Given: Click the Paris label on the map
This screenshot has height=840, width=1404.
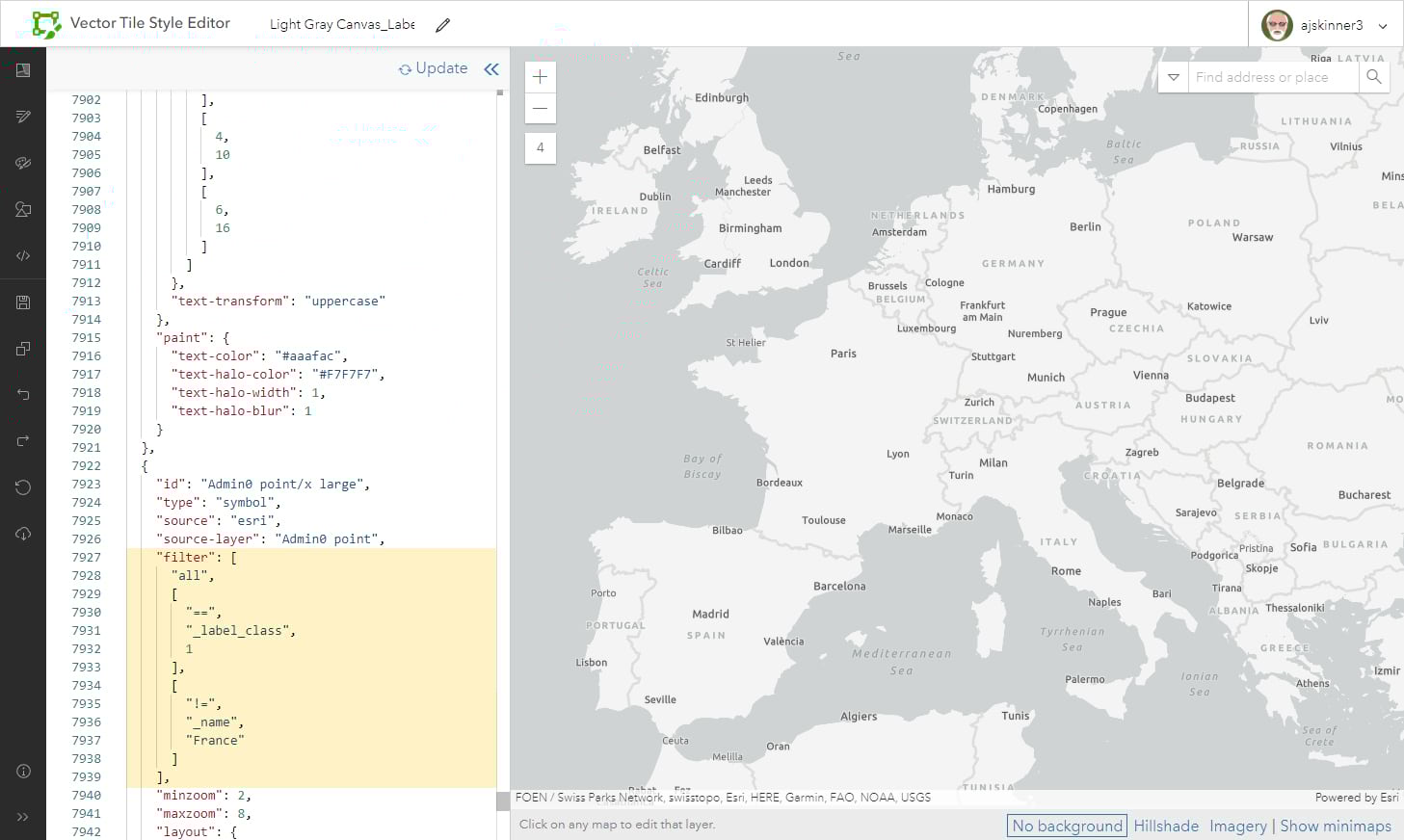Looking at the screenshot, I should [x=843, y=354].
